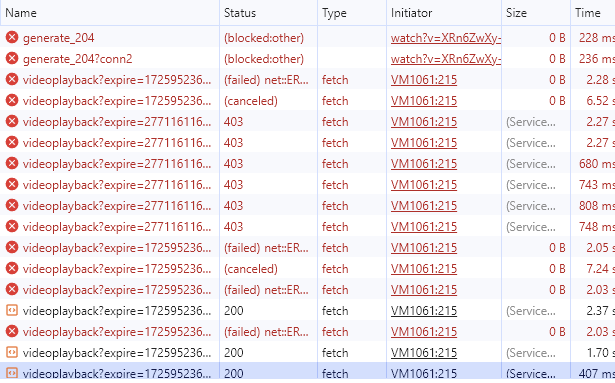Image resolution: width=615 pixels, height=383 pixels.
Task: Click error icon of the 743 ms 403 request
Action: 12,184
